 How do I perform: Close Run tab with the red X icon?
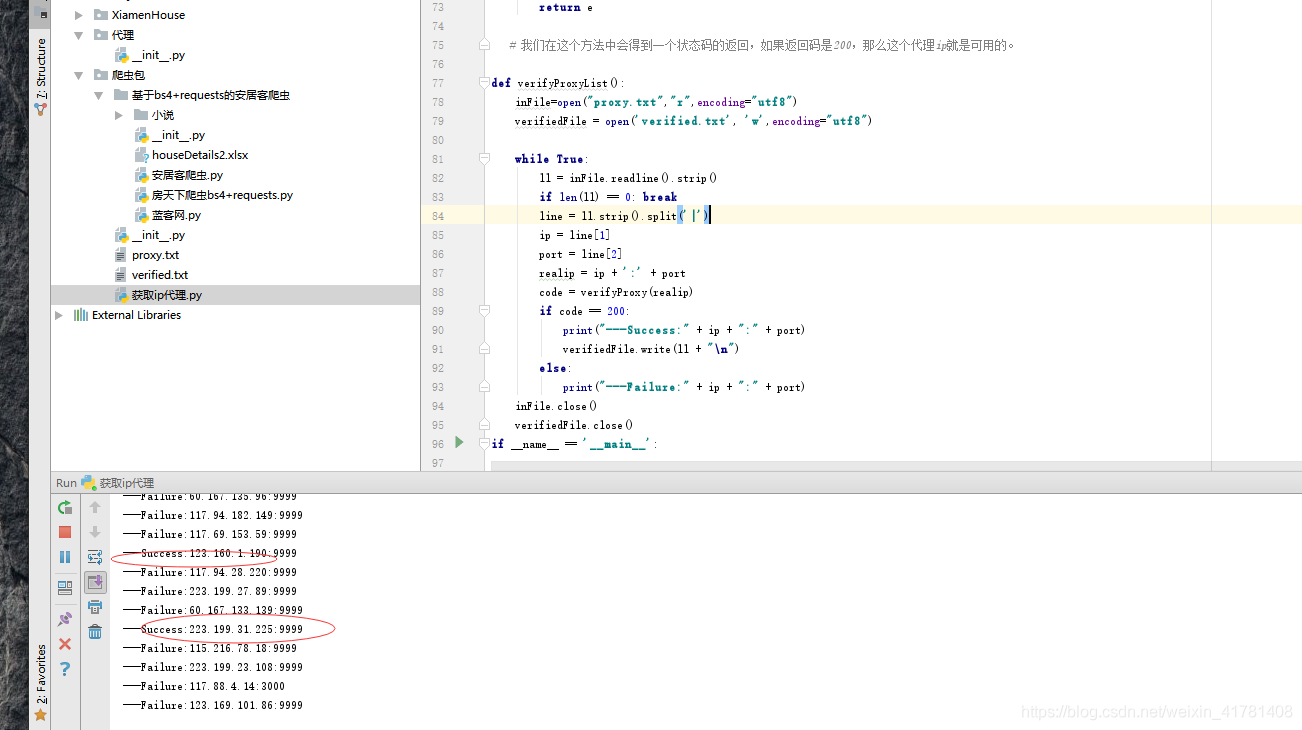65,644
